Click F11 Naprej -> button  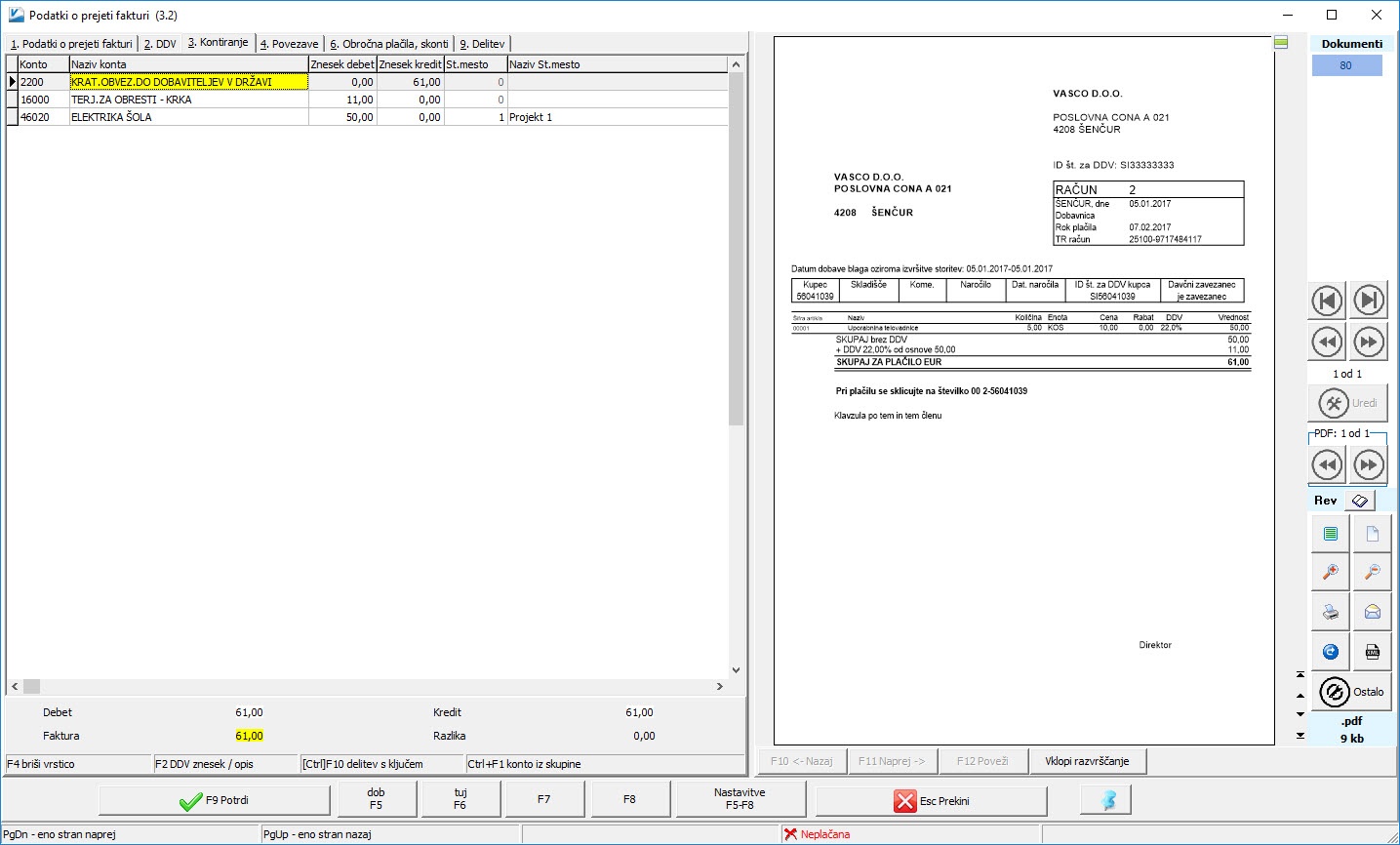[x=892, y=761]
